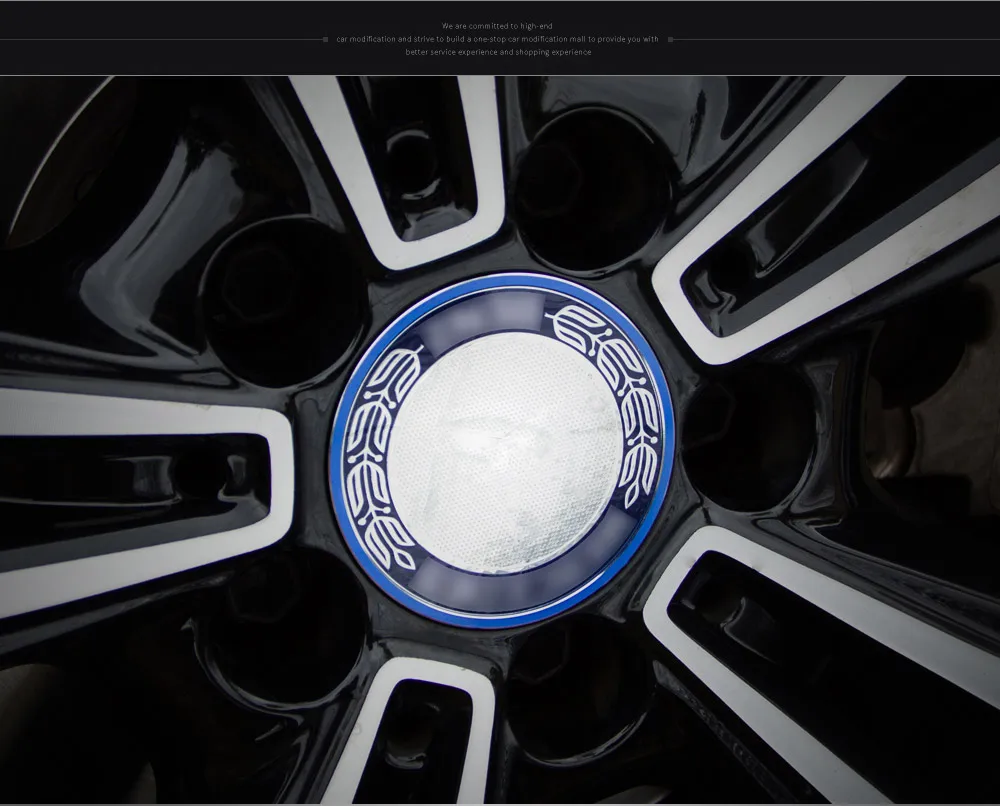Viewport: 1000px width, 806px height.
Task: Click the text line 'We are committed to high-end'
Action: tap(497, 26)
